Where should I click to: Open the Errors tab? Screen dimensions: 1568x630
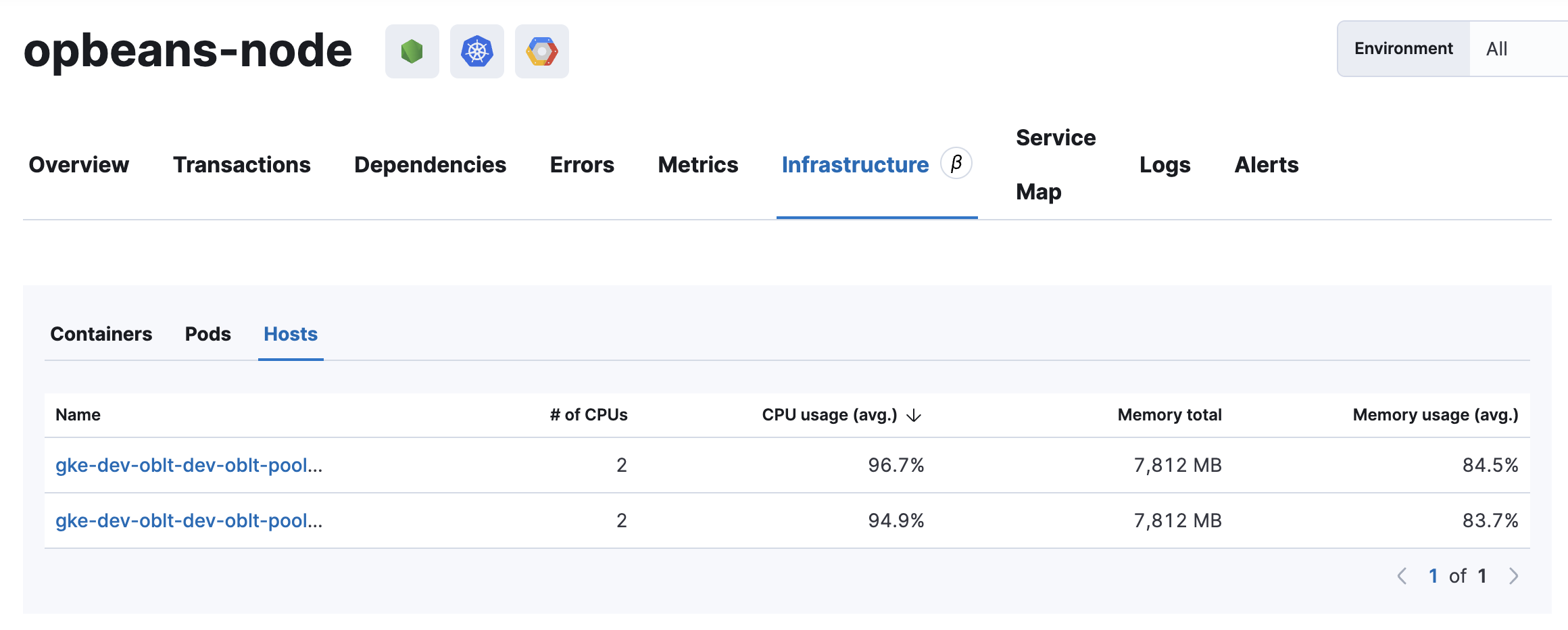(581, 164)
